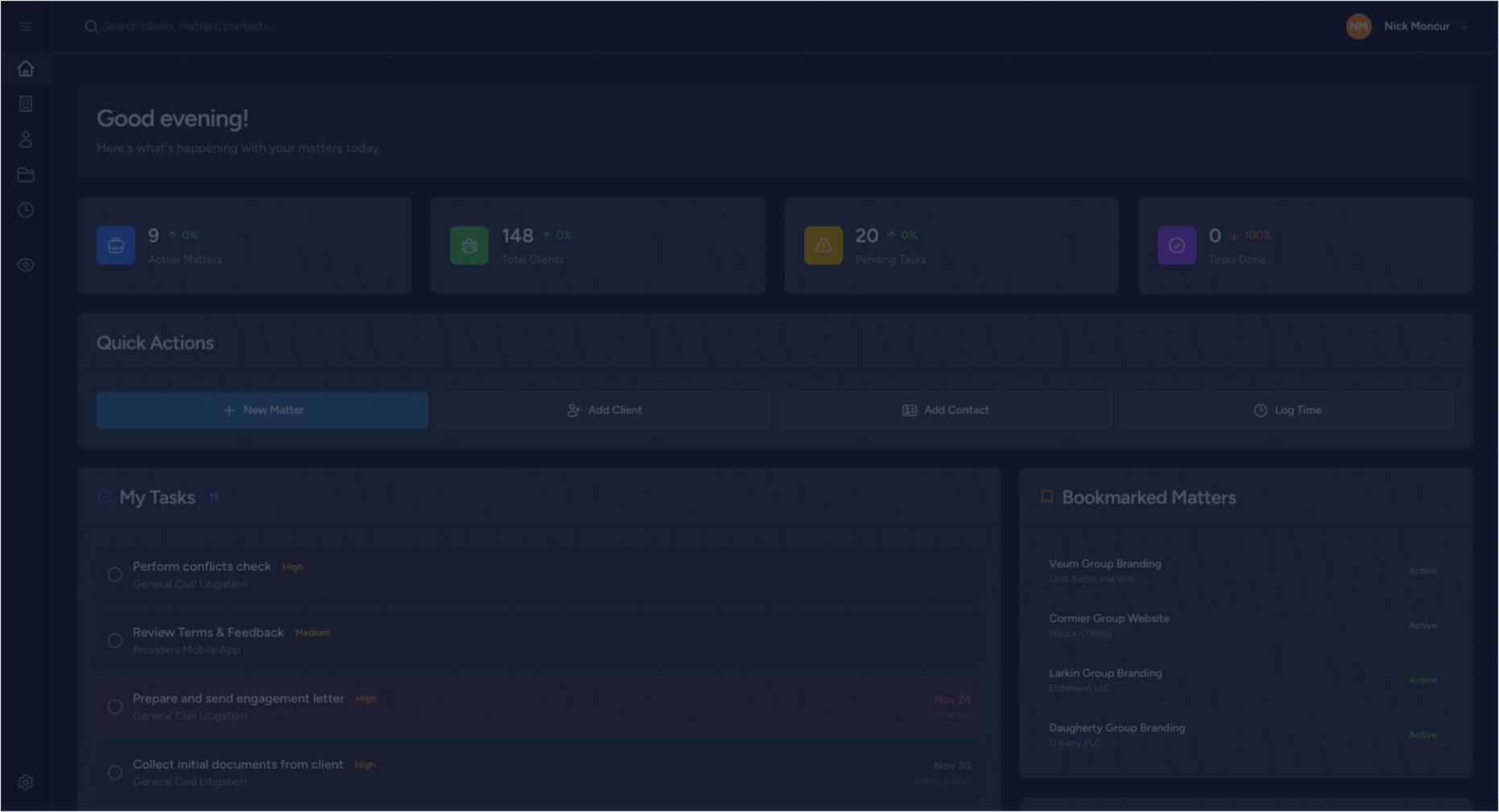Open the contacts person icon in sidebar
Viewport: 1499px width, 812px height.
click(x=25, y=138)
